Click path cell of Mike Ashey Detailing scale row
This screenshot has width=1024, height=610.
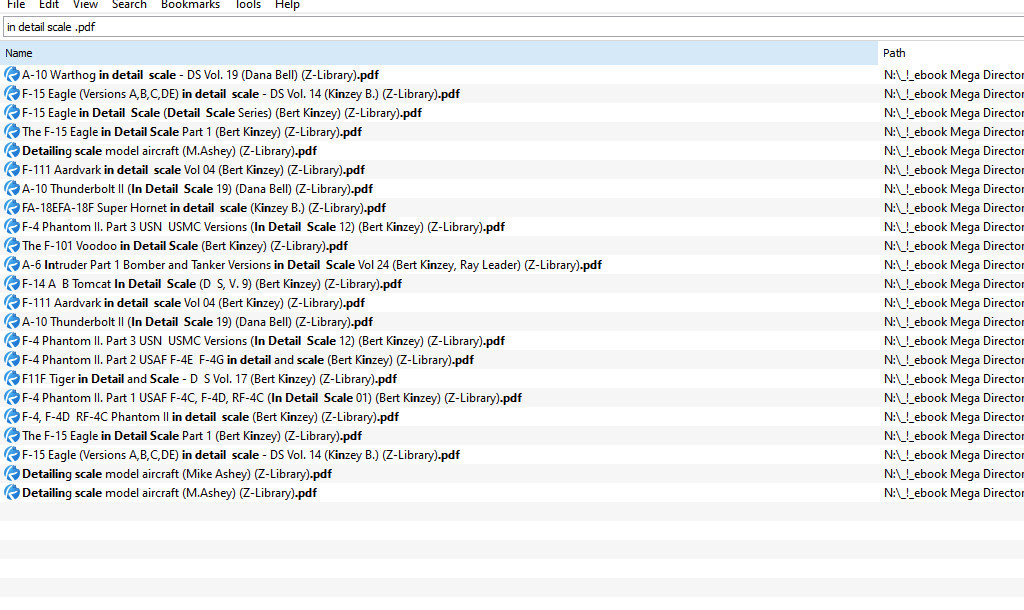click(x=953, y=474)
